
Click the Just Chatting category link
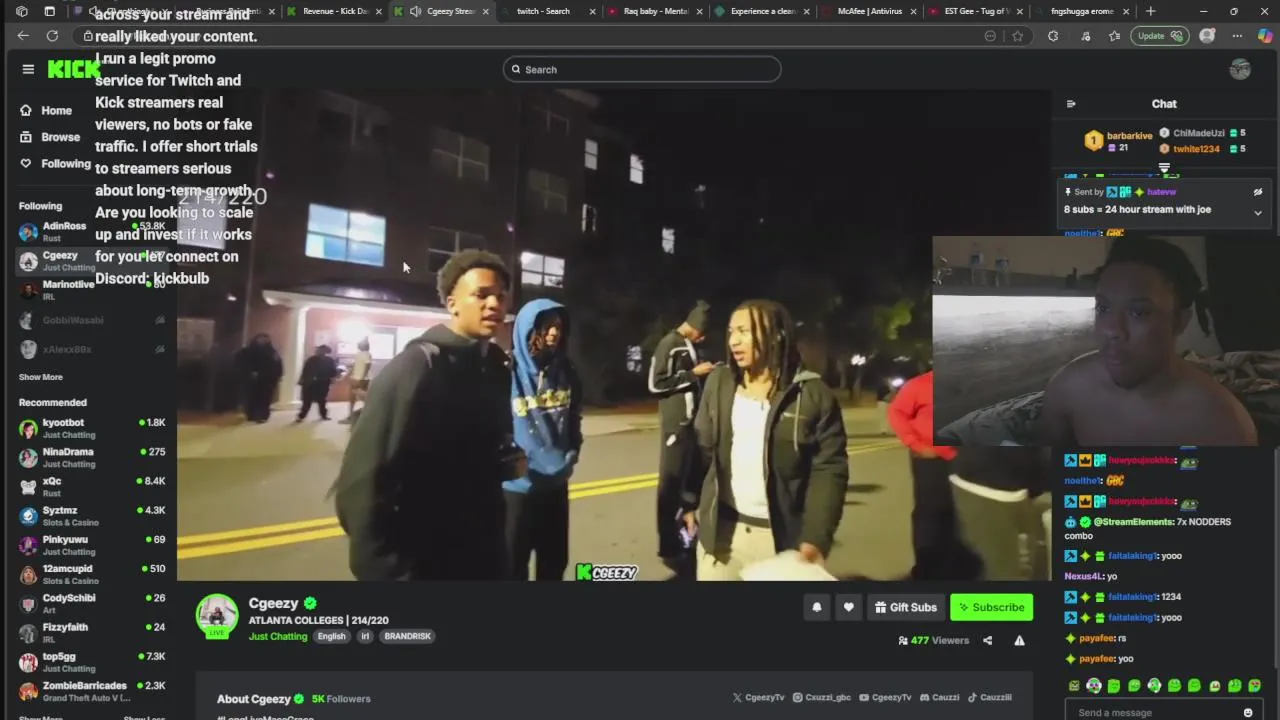[278, 636]
